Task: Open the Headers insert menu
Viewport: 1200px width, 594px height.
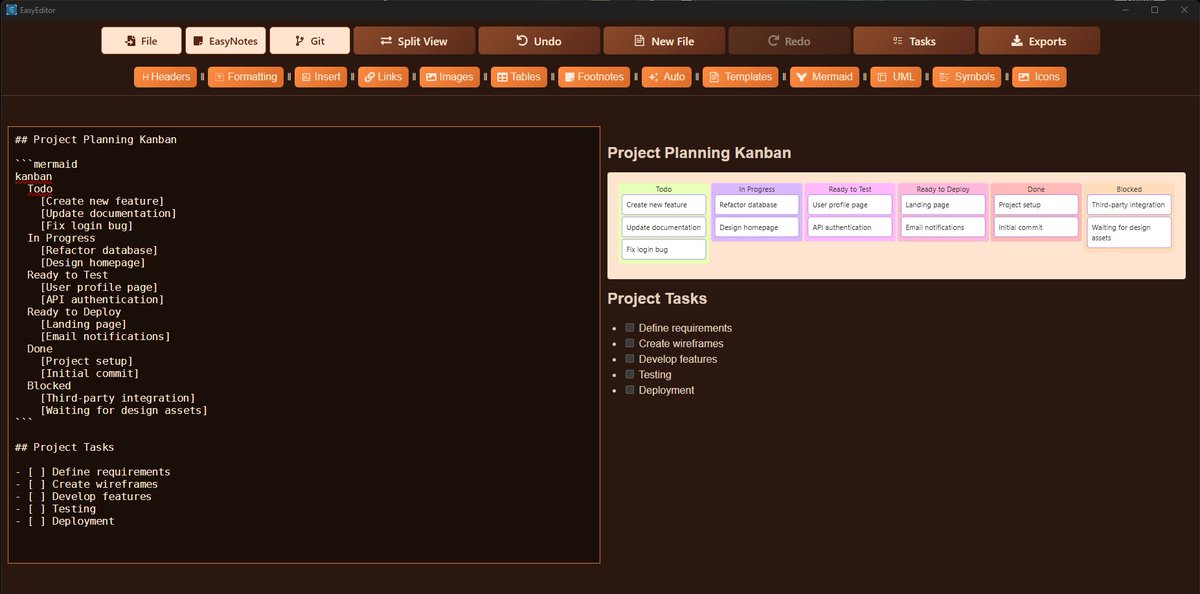Action: pos(165,77)
